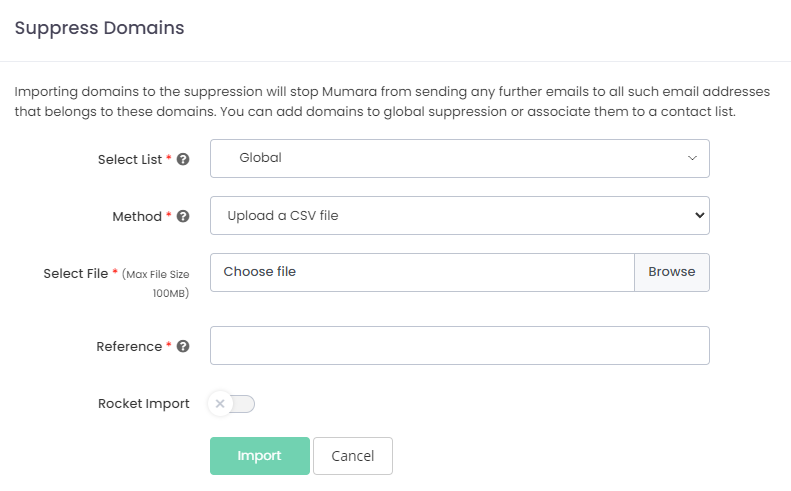Click the Method label text
The height and width of the screenshot is (491, 791).
click(x=137, y=216)
